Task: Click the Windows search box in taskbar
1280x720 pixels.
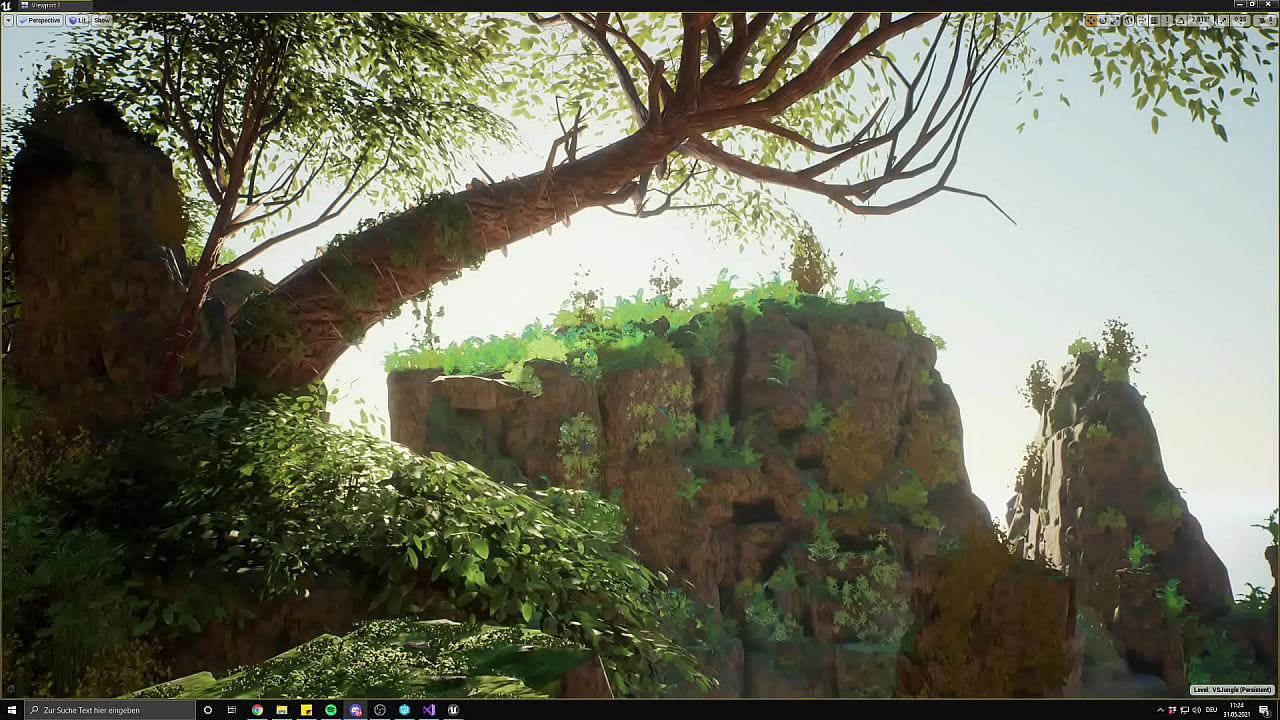Action: [x=110, y=710]
